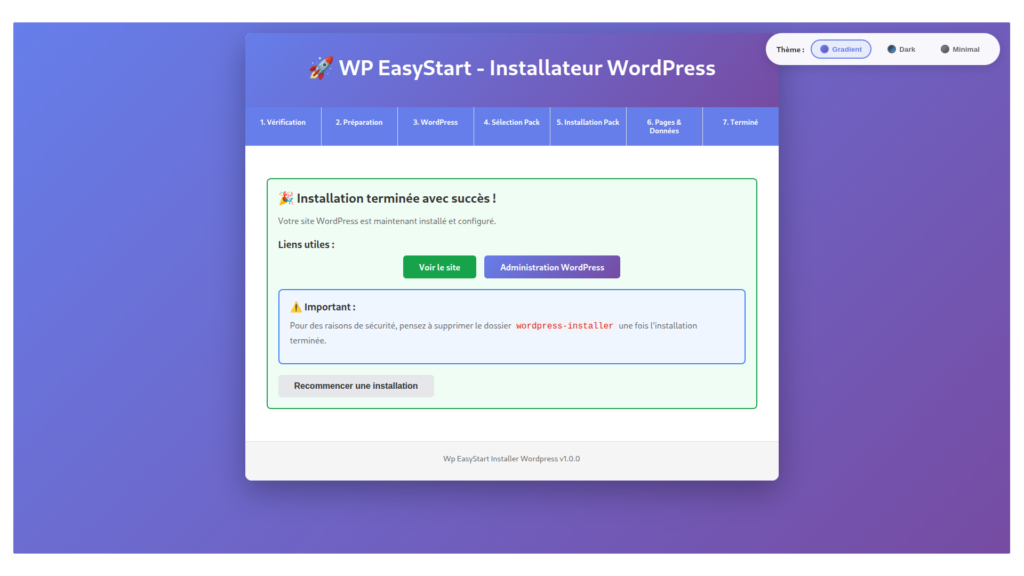The width and height of the screenshot is (1024, 576).
Task: Select the Gradient theme option
Action: click(x=840, y=49)
